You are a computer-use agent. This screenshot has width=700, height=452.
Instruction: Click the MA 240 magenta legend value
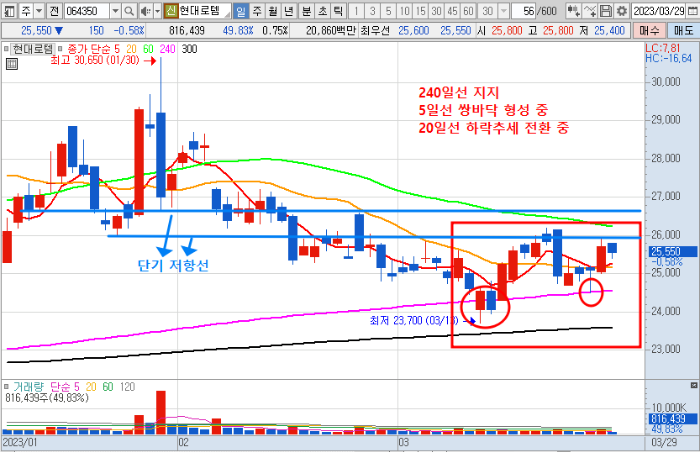[x=168, y=49]
